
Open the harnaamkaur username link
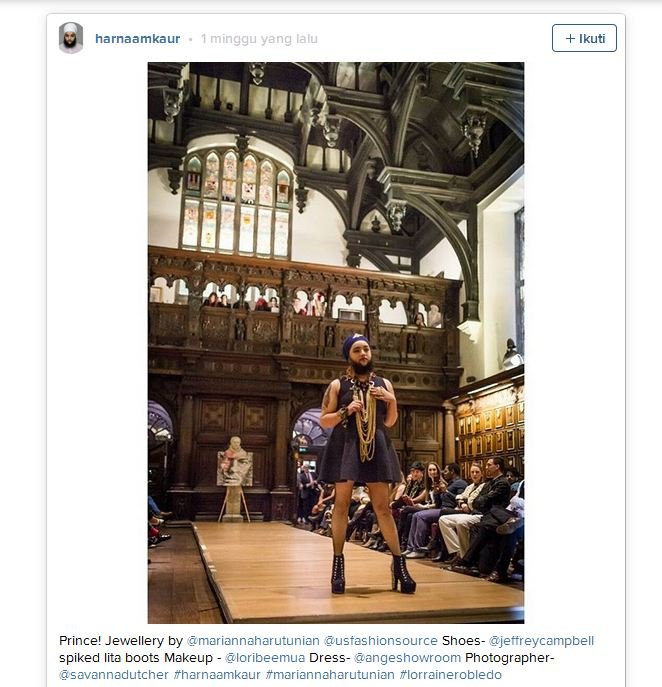137,39
